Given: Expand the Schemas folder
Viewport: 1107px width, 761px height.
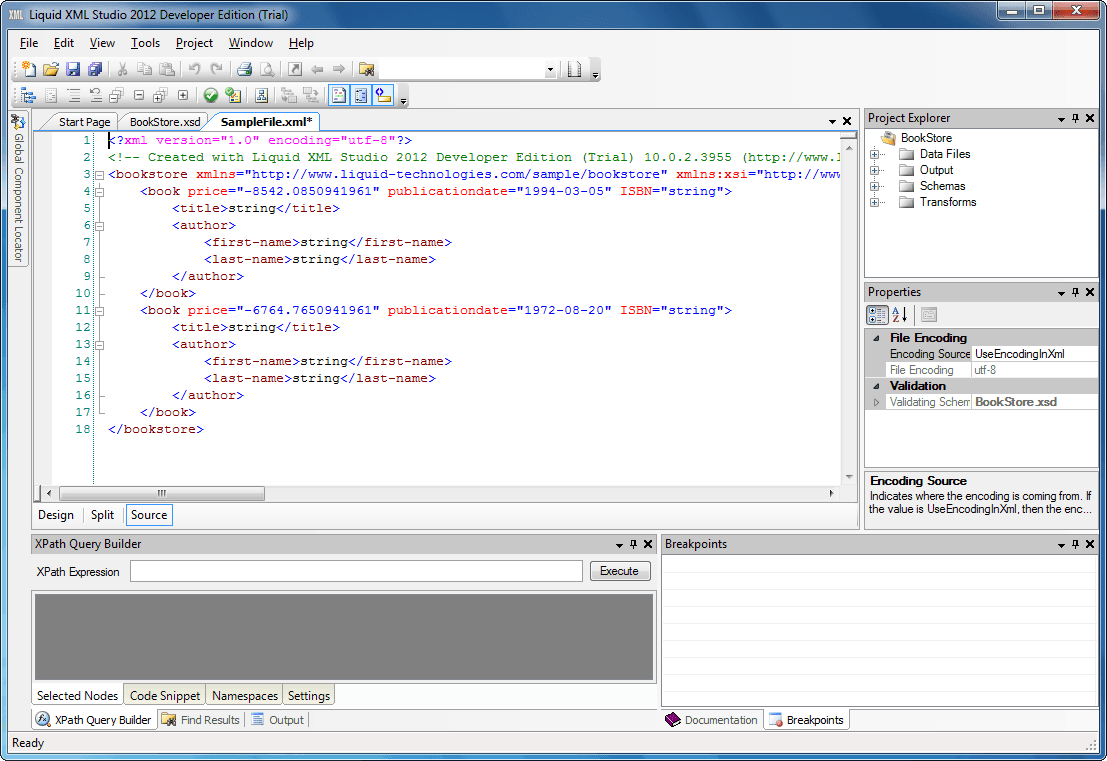Looking at the screenshot, I should (x=874, y=186).
